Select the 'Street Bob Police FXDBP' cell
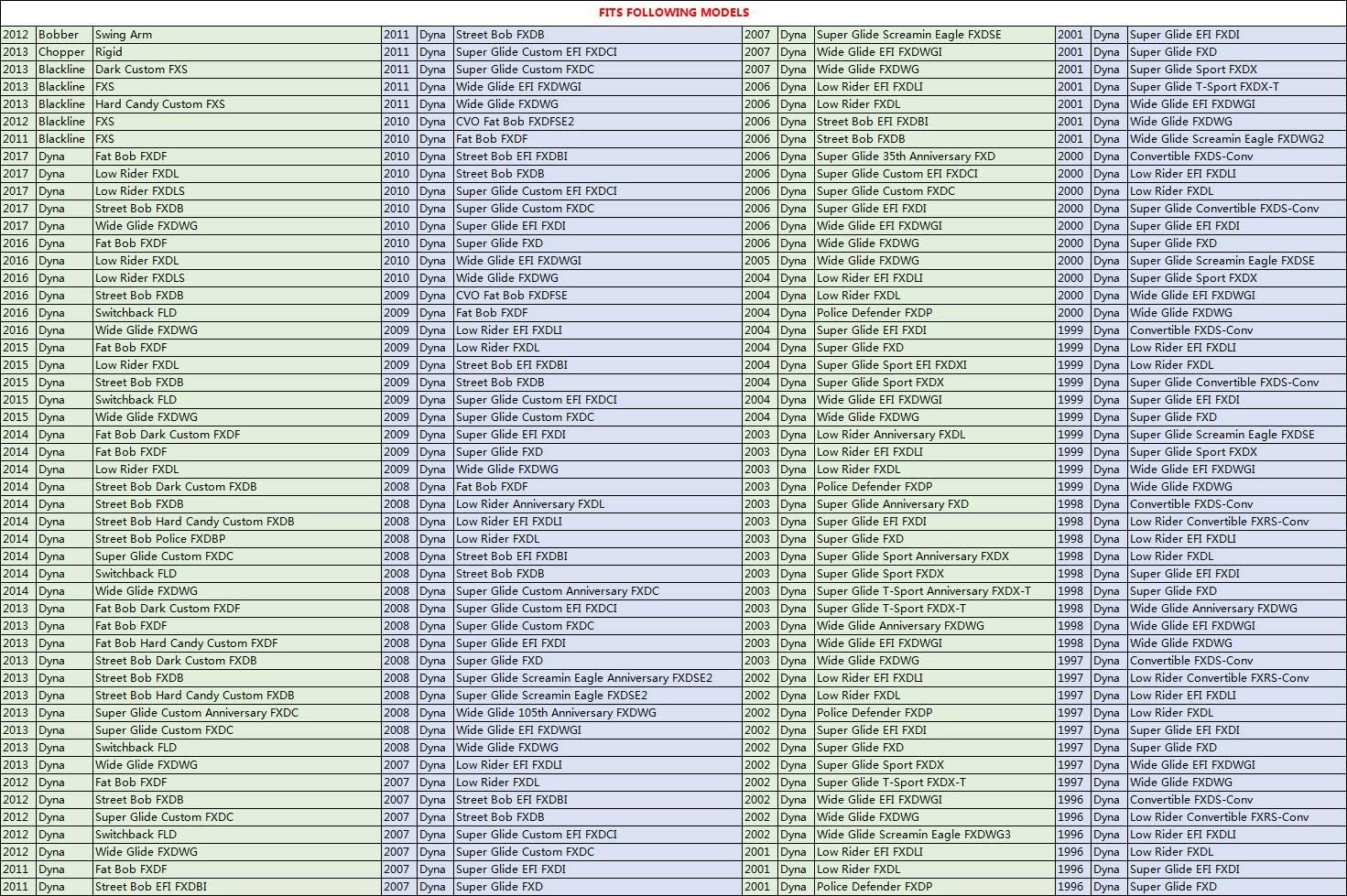Screen dimensions: 1347x896 pyautogui.click(x=159, y=539)
